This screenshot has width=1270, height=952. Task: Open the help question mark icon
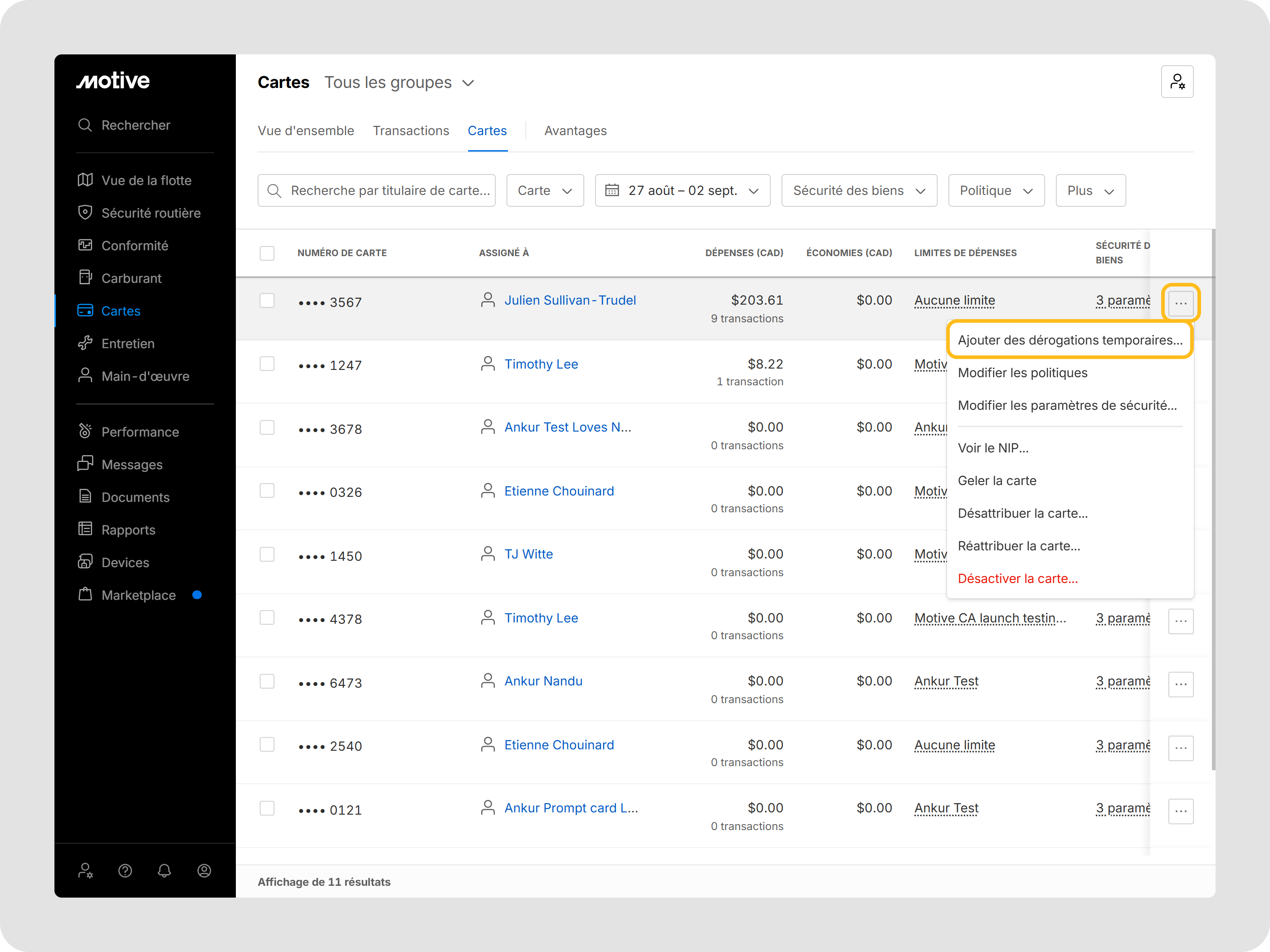(125, 870)
